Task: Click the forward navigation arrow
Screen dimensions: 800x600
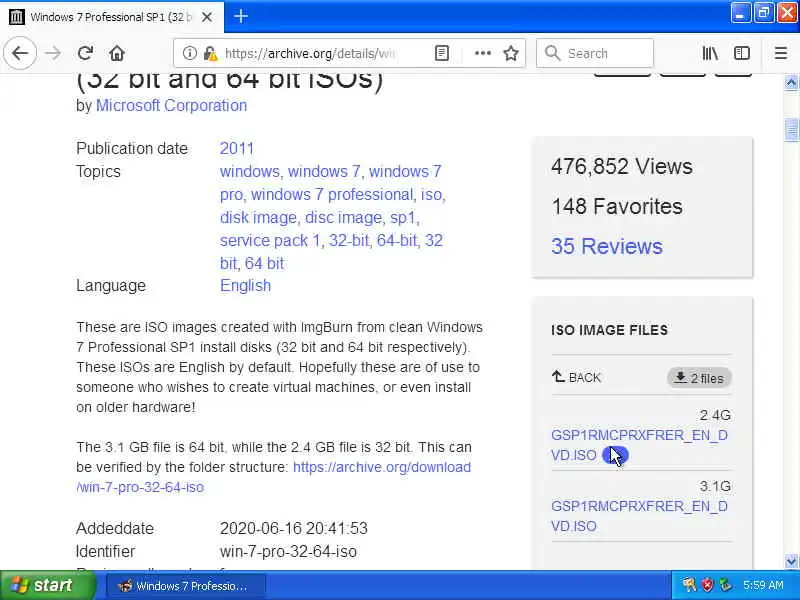Action: click(53, 53)
